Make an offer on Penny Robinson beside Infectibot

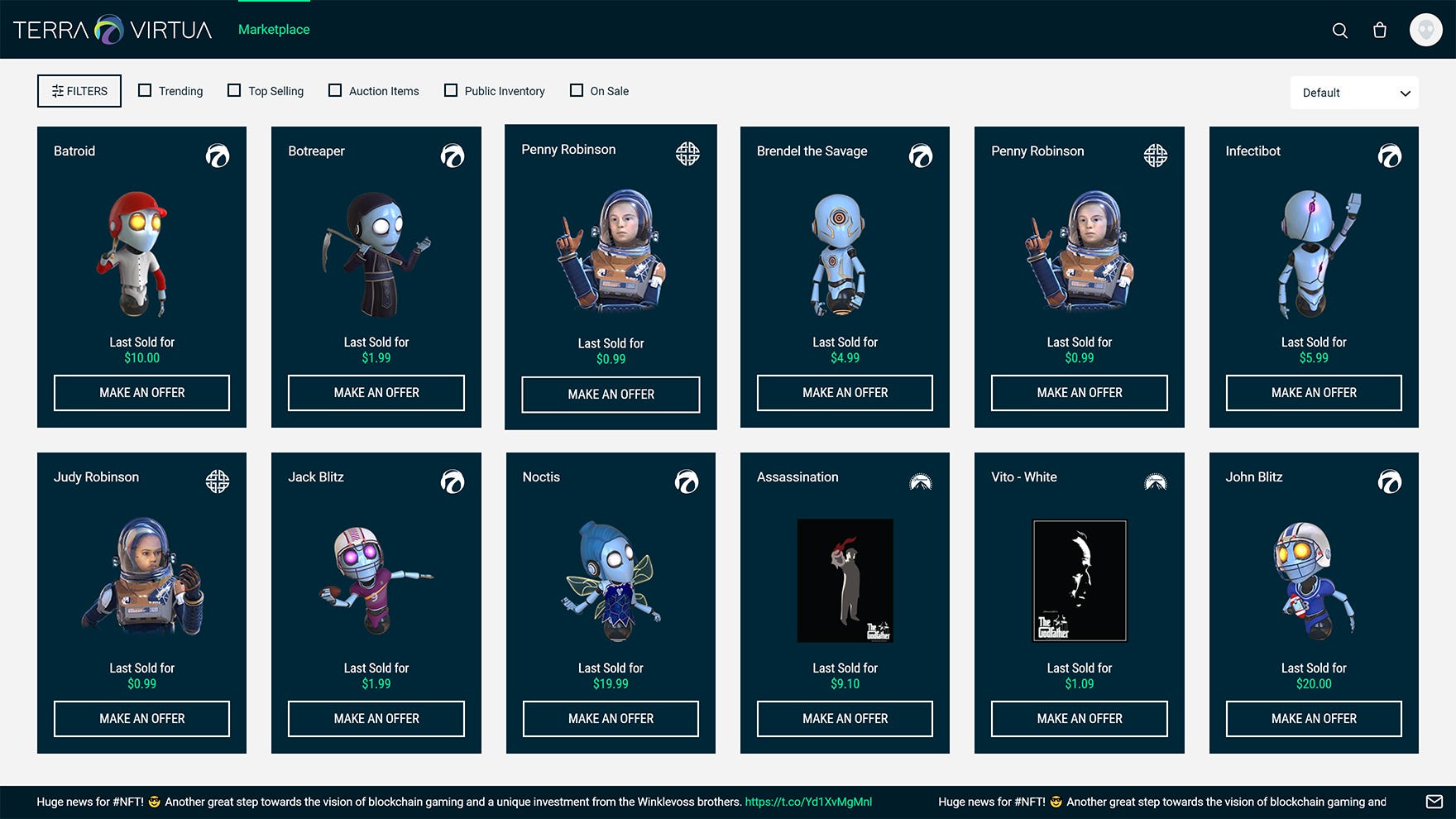(1080, 393)
